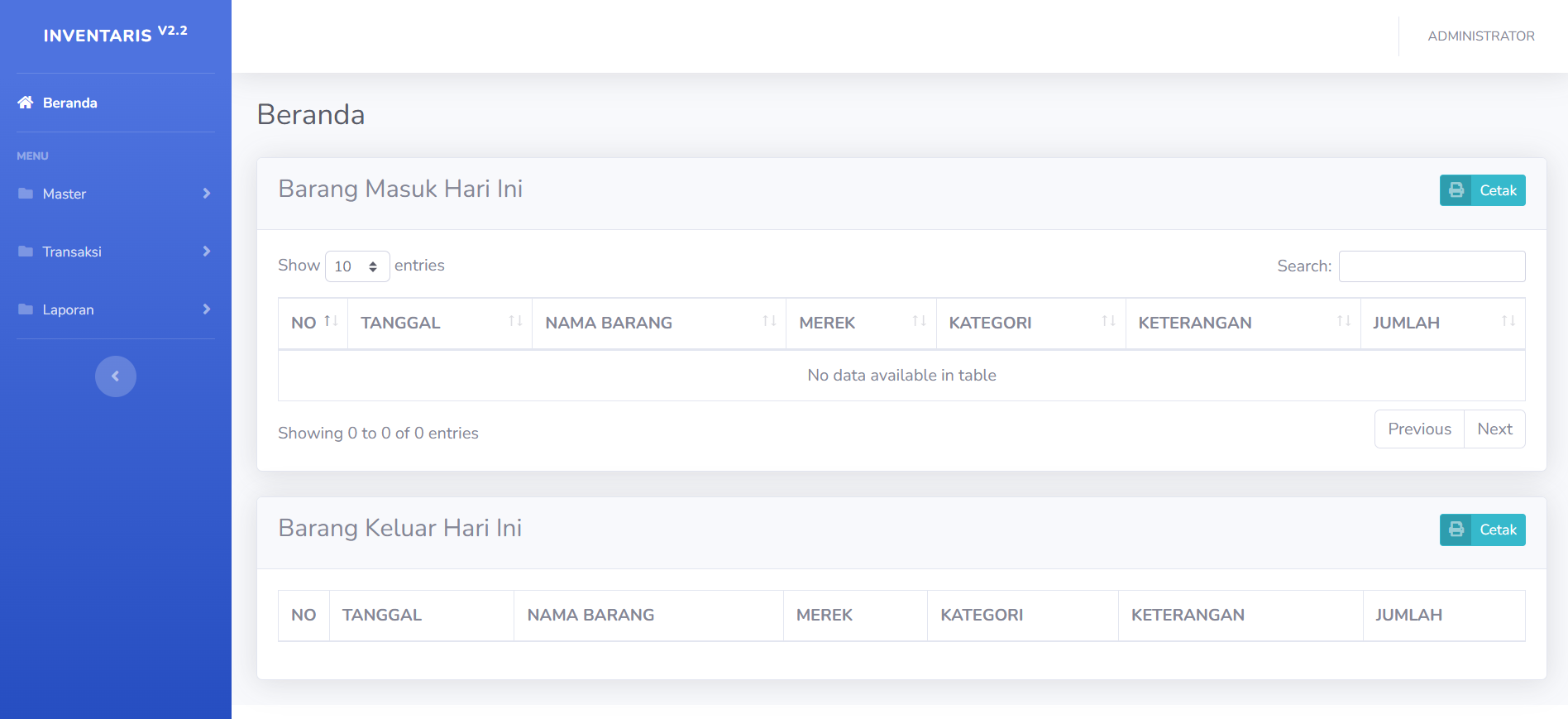
Task: Click the INVENTARIS V2.2 brand link
Action: tap(115, 35)
